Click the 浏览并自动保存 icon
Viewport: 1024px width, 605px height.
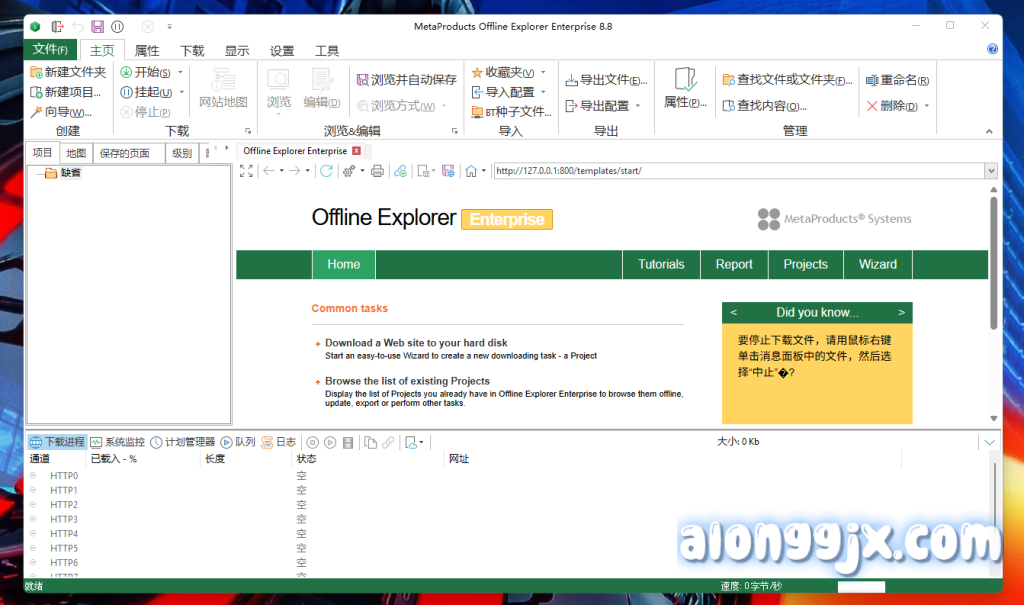tap(362, 79)
